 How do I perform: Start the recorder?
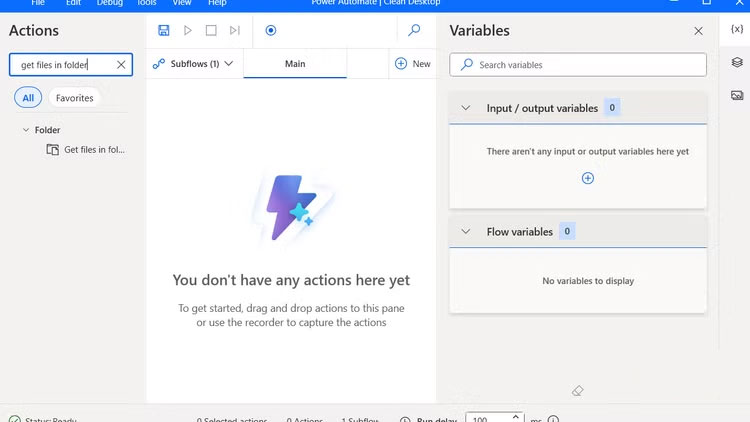[271, 31]
